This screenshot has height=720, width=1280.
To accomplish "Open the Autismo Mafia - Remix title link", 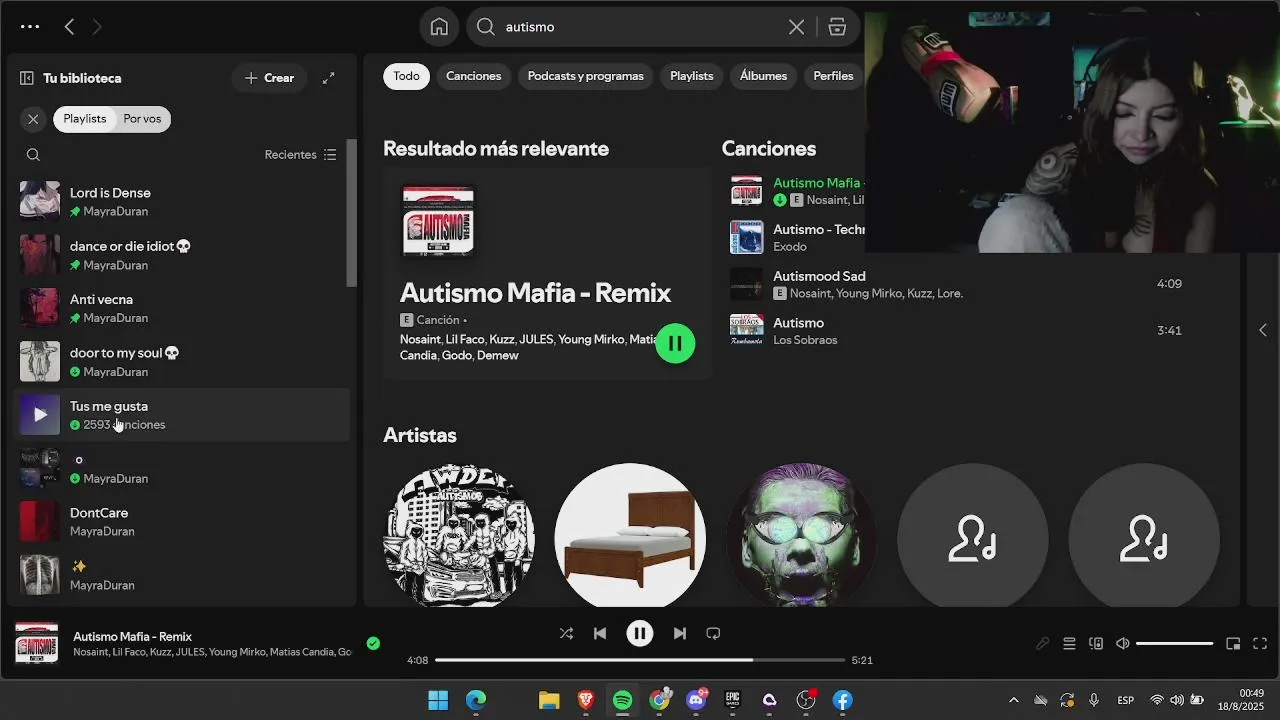I will tap(535, 293).
